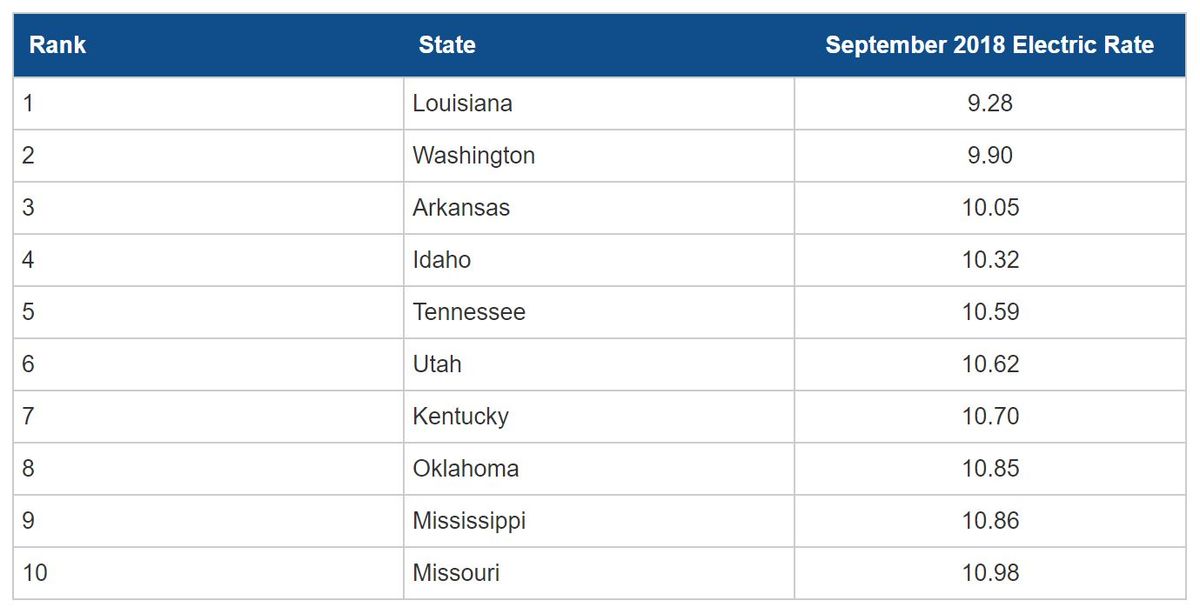Select the Louisiana state cell
The height and width of the screenshot is (614, 1200).
click(462, 103)
